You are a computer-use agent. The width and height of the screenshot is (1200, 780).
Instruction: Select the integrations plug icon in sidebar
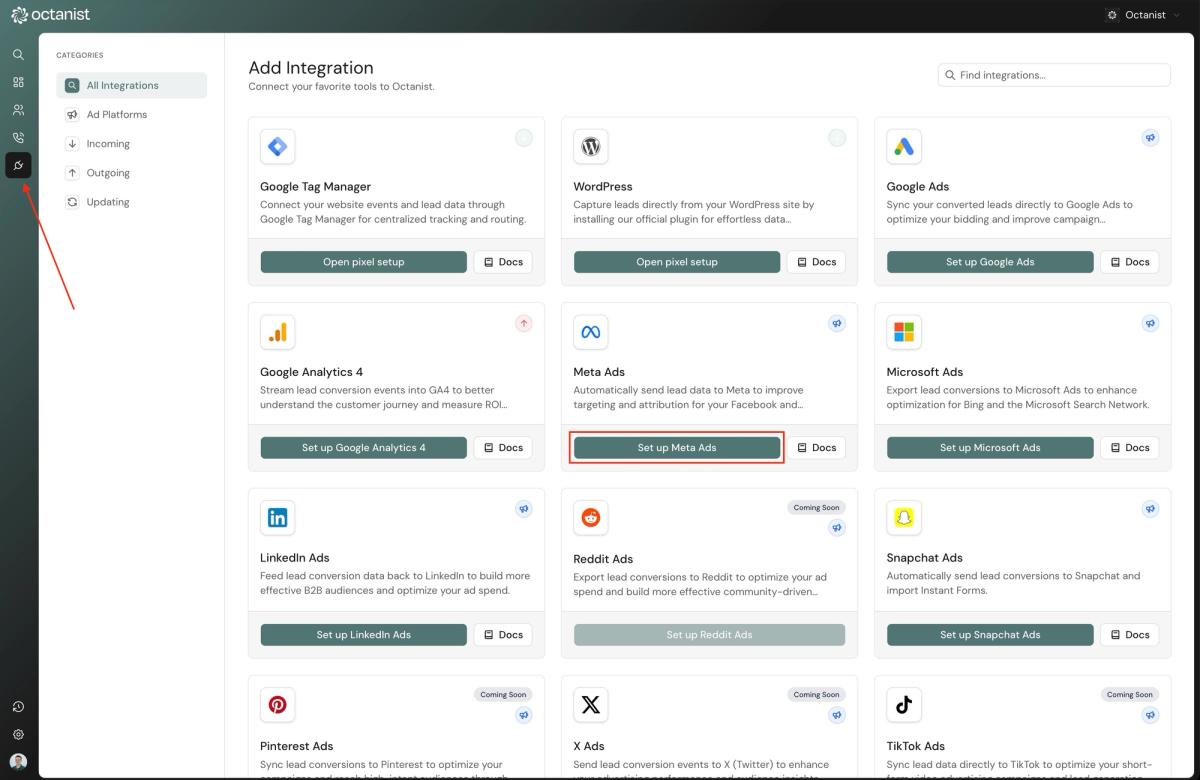click(x=18, y=166)
